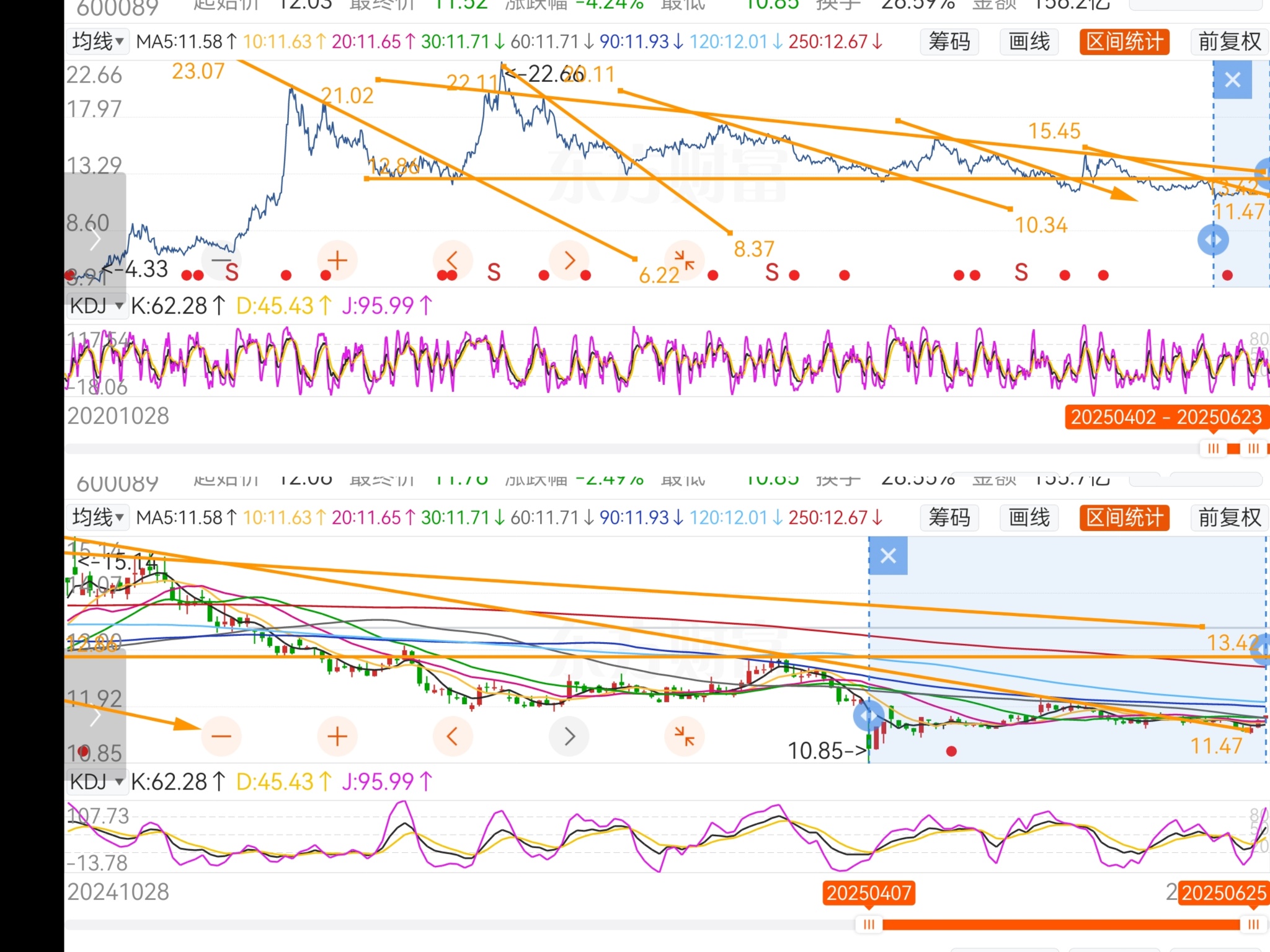Image resolution: width=1270 pixels, height=952 pixels.
Task: Open 均线 dropdown in lower chart
Action: 99,517
